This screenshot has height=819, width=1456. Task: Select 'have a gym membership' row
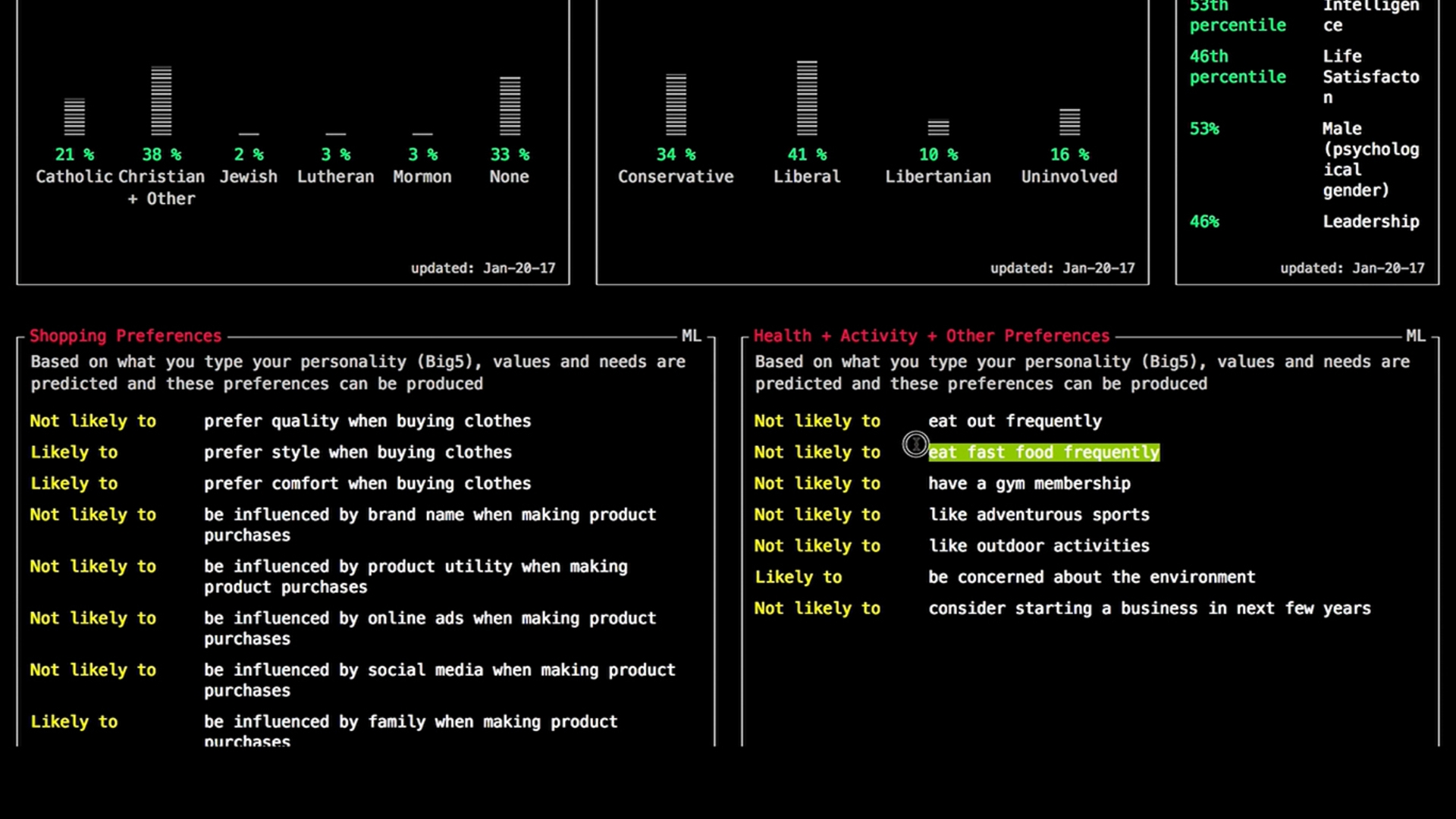pyautogui.click(x=1030, y=483)
